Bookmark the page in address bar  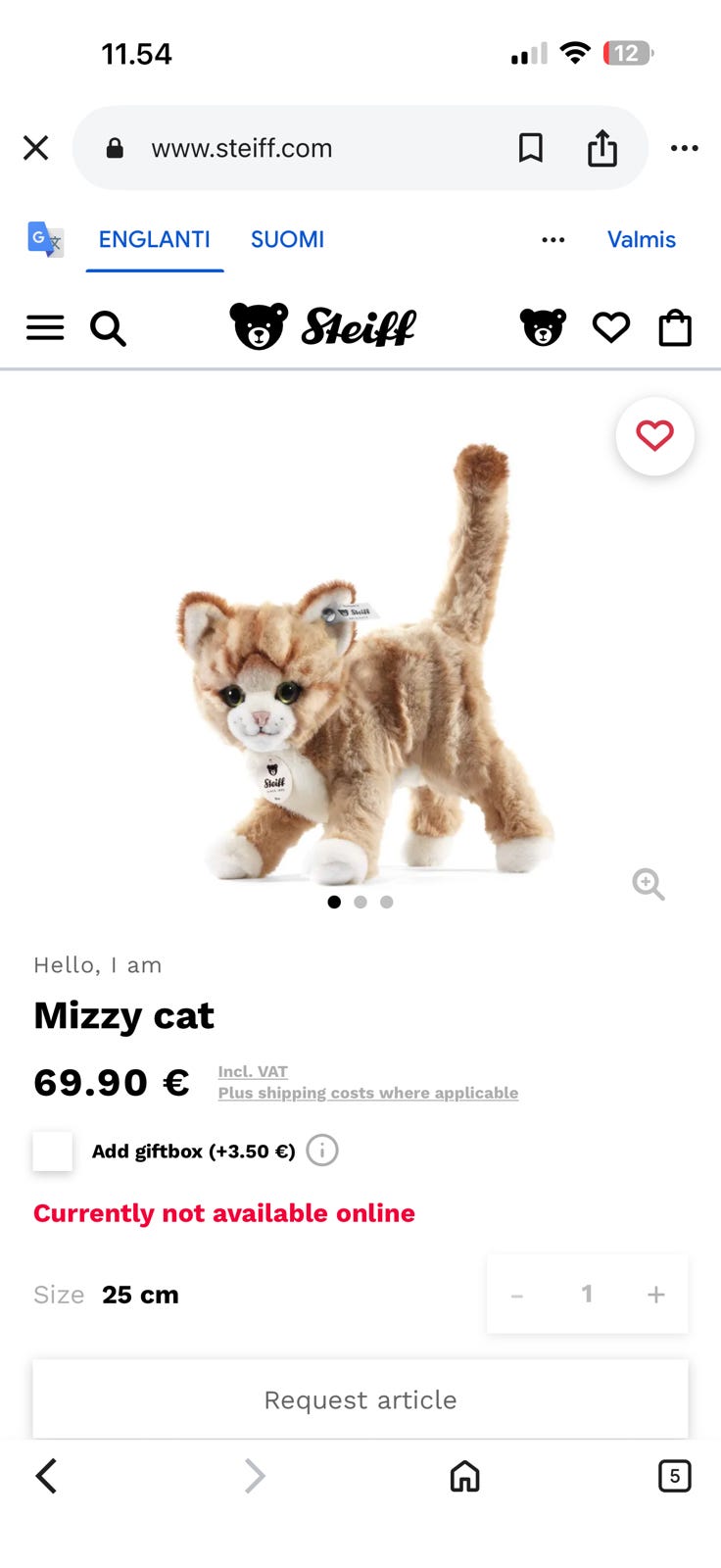pyautogui.click(x=531, y=148)
